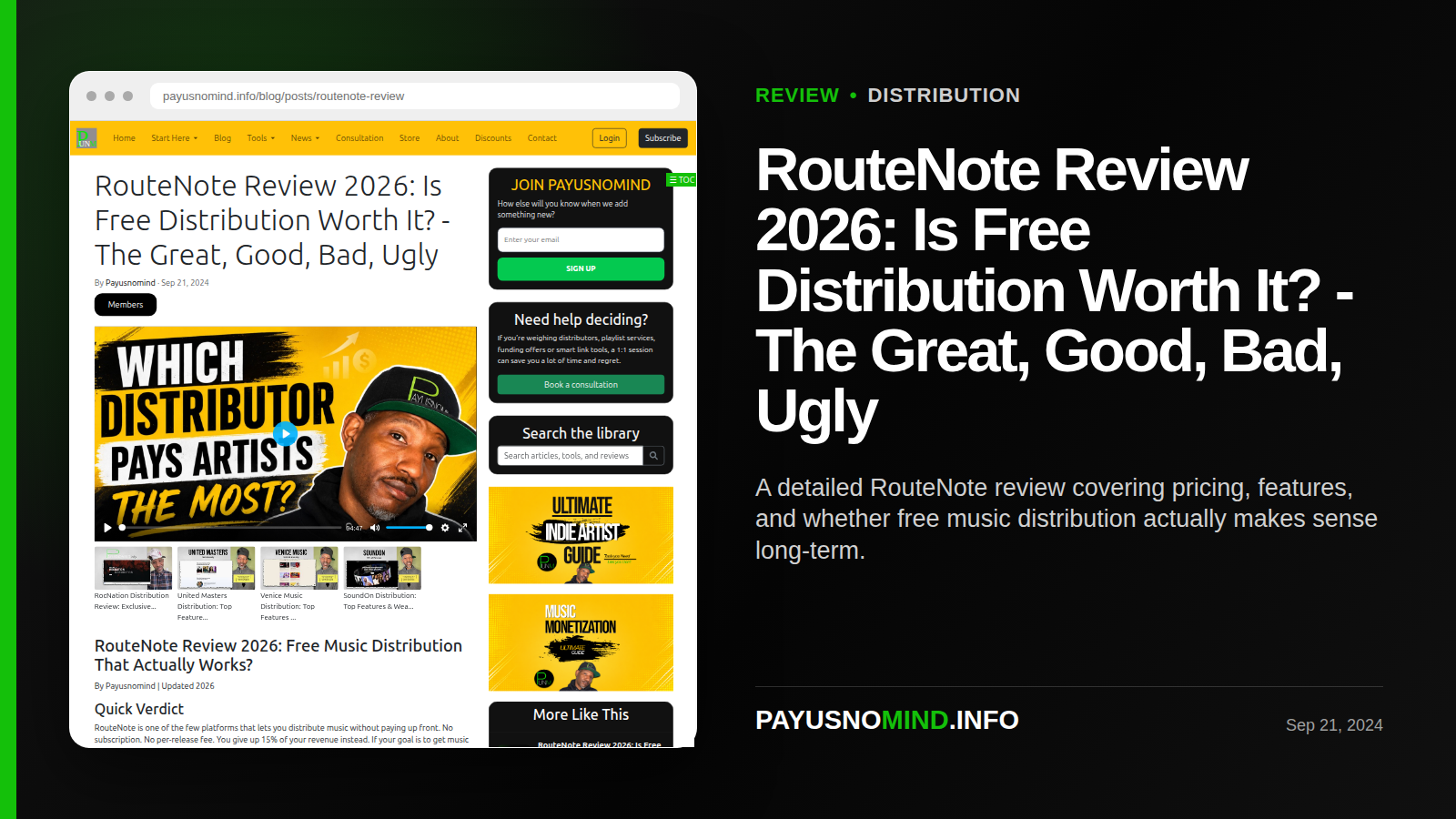The height and width of the screenshot is (819, 1456).
Task: Click the Enter your email field
Action: pyautogui.click(x=581, y=239)
